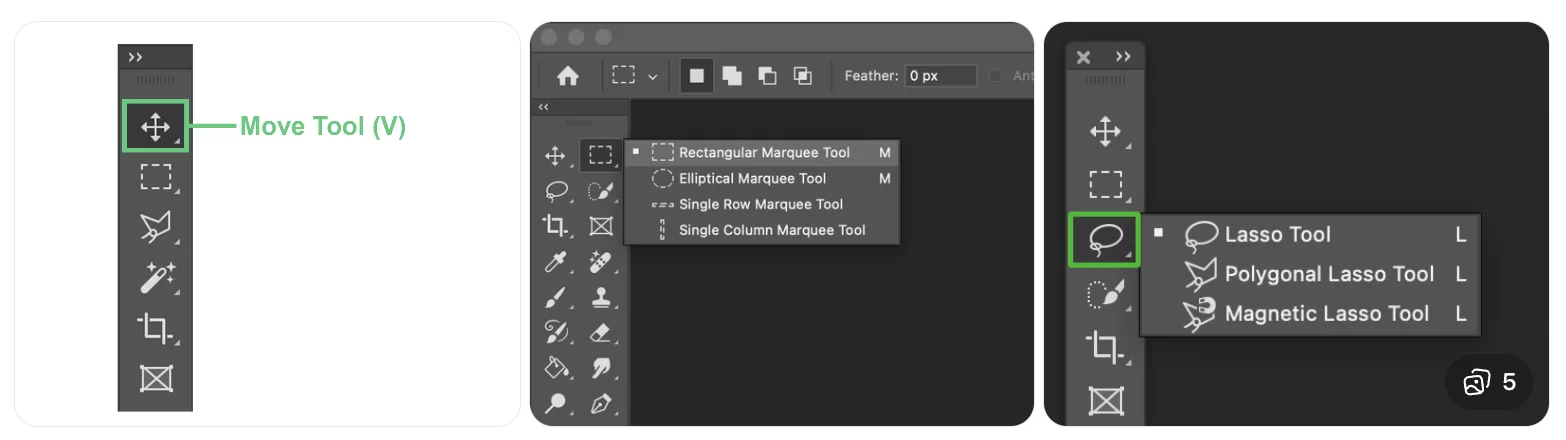Choose Single Column Marquee Tool menu entry
The height and width of the screenshot is (440, 1566).
click(771, 230)
